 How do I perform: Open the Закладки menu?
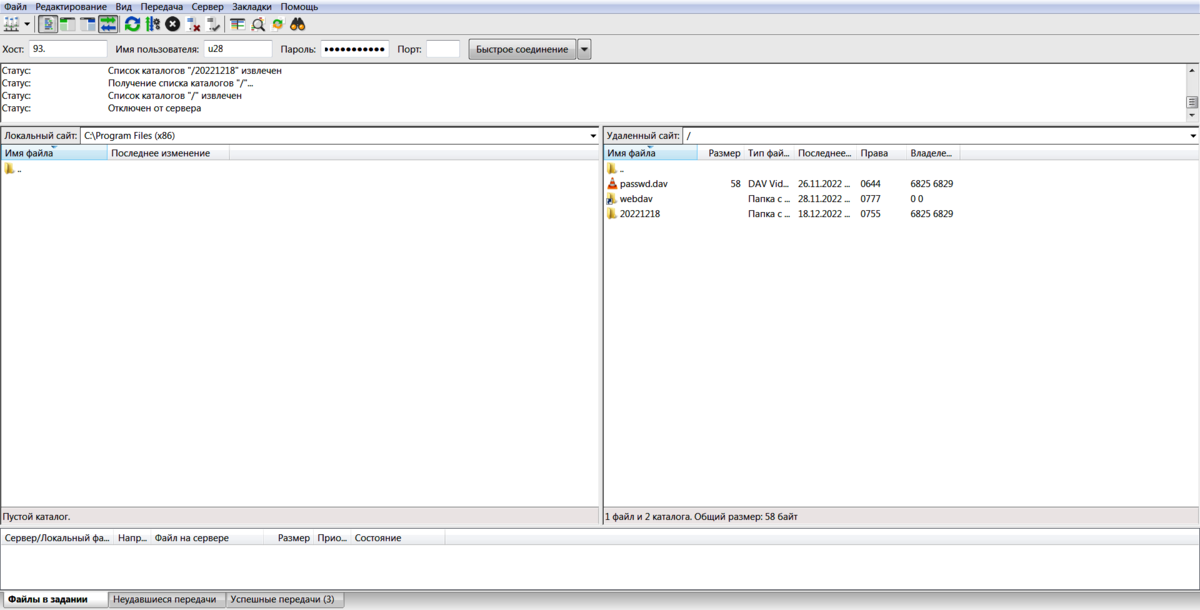(x=252, y=7)
